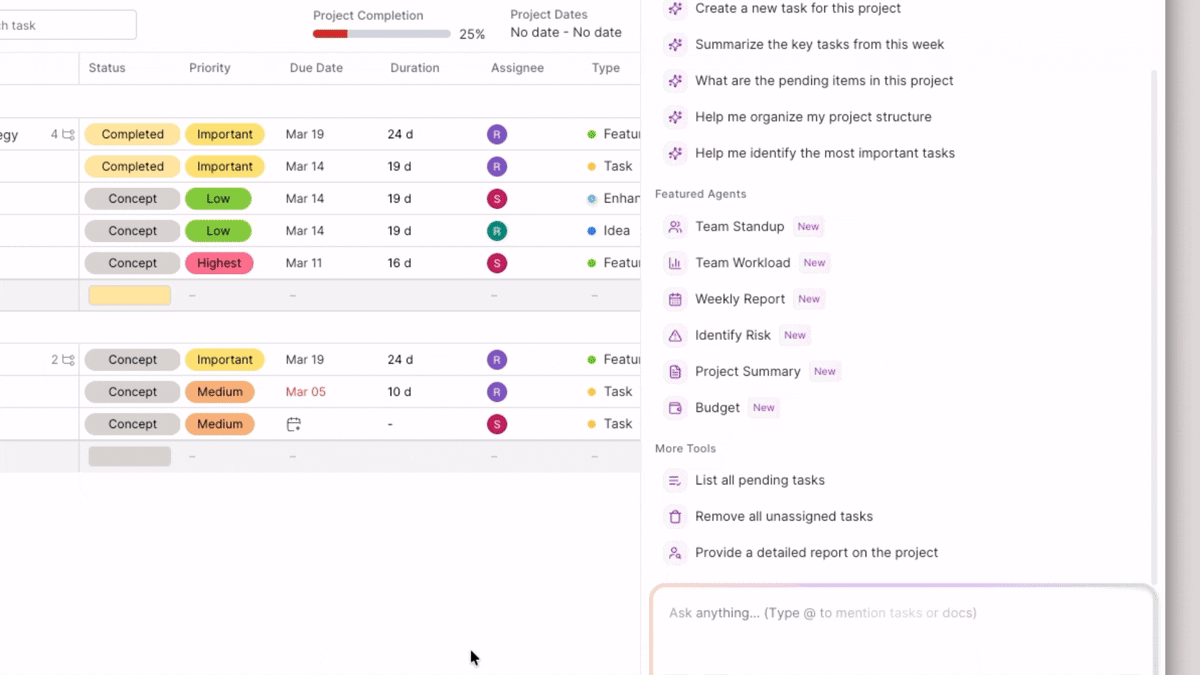Open the green Low priority on Enhancement row
Image resolution: width=1200 pixels, height=675 pixels.
pyautogui.click(x=218, y=199)
